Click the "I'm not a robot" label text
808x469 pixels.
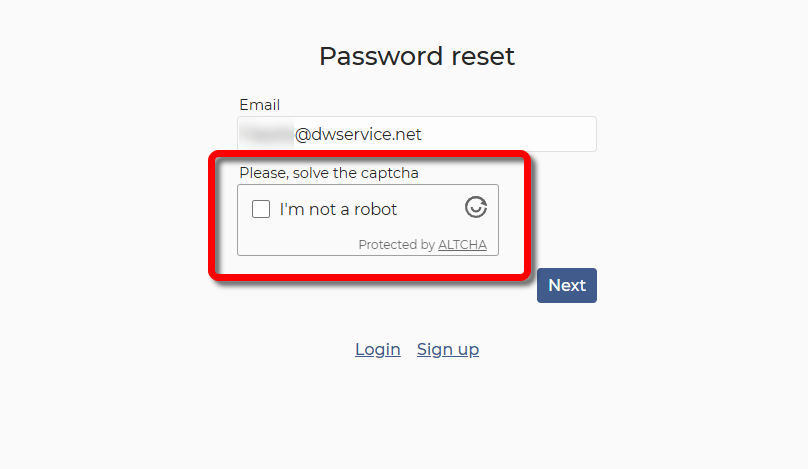coord(338,210)
